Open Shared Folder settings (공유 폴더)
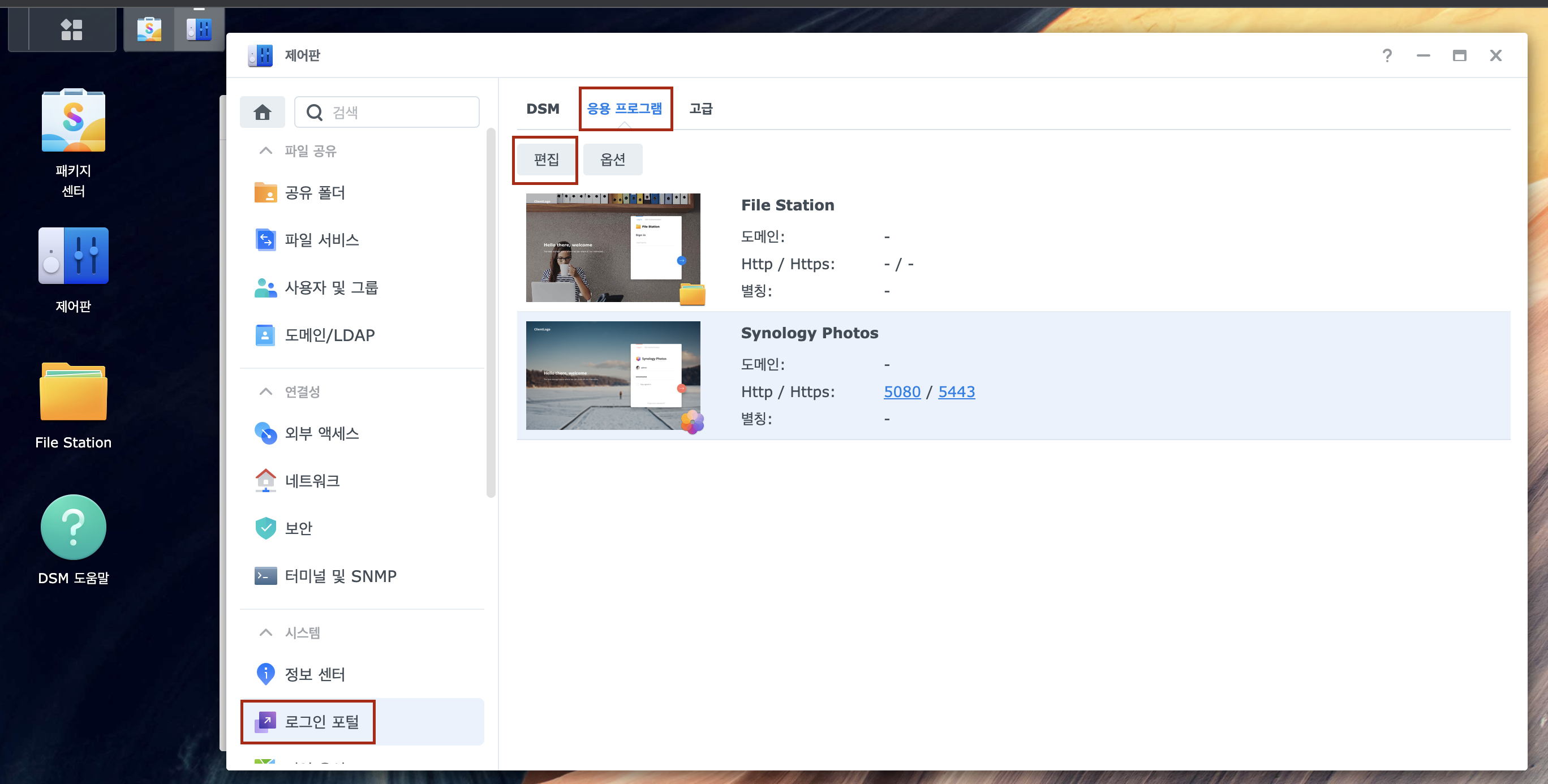1548x784 pixels. point(314,193)
